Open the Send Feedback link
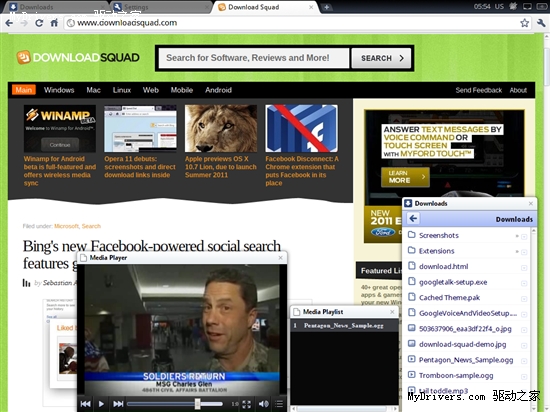The height and width of the screenshot is (412, 550). coord(478,90)
